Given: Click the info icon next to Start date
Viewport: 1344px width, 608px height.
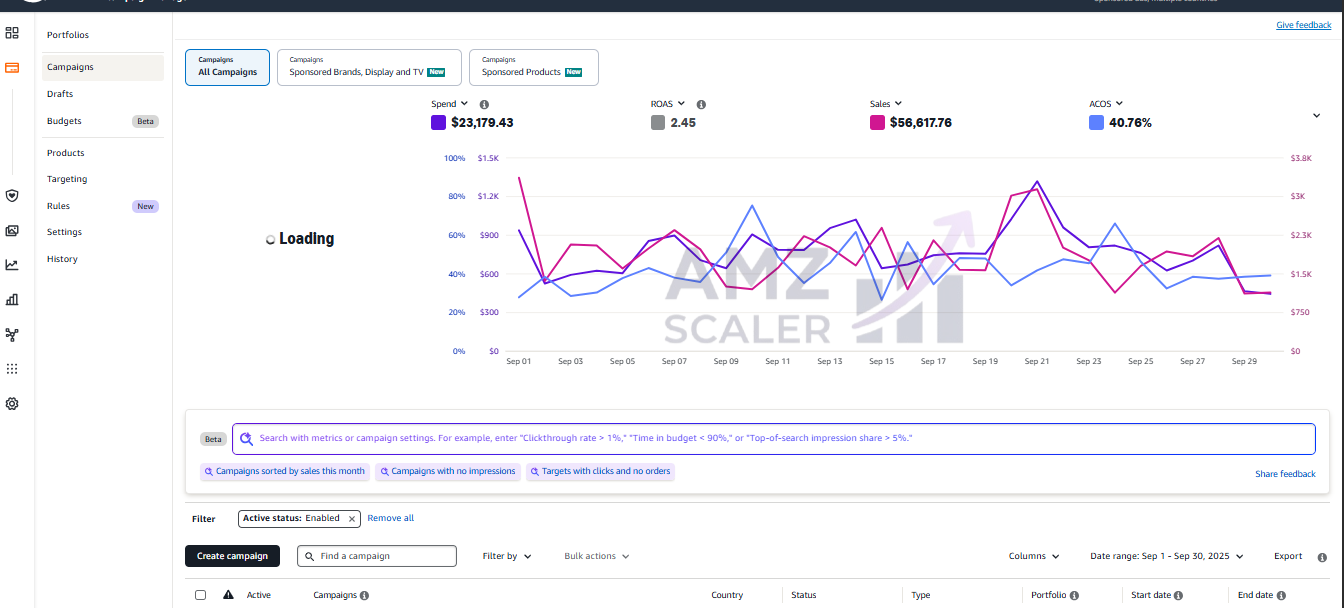Looking at the screenshot, I should click(x=1178, y=595).
